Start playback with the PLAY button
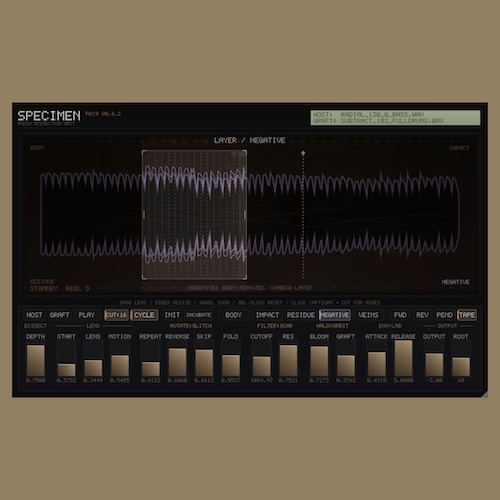The image size is (500, 500). point(86,315)
